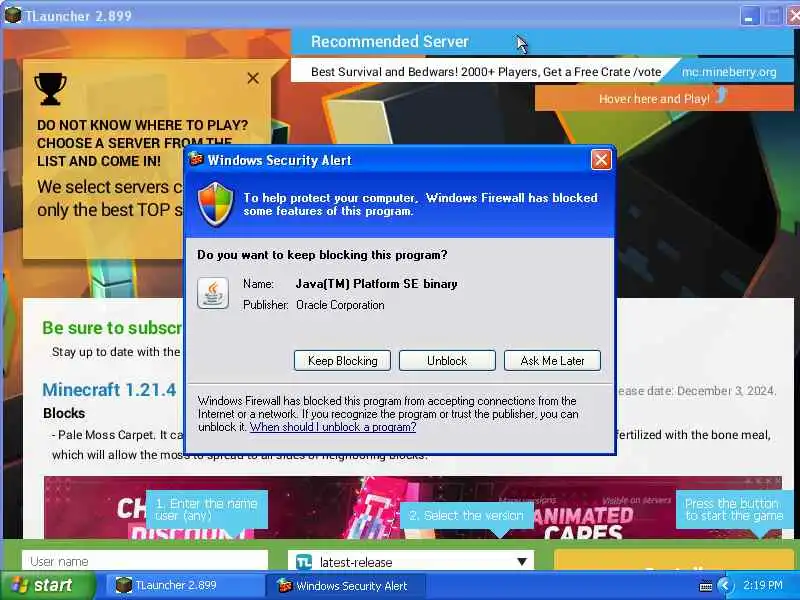Select the Ask Me Later button

(x=552, y=361)
